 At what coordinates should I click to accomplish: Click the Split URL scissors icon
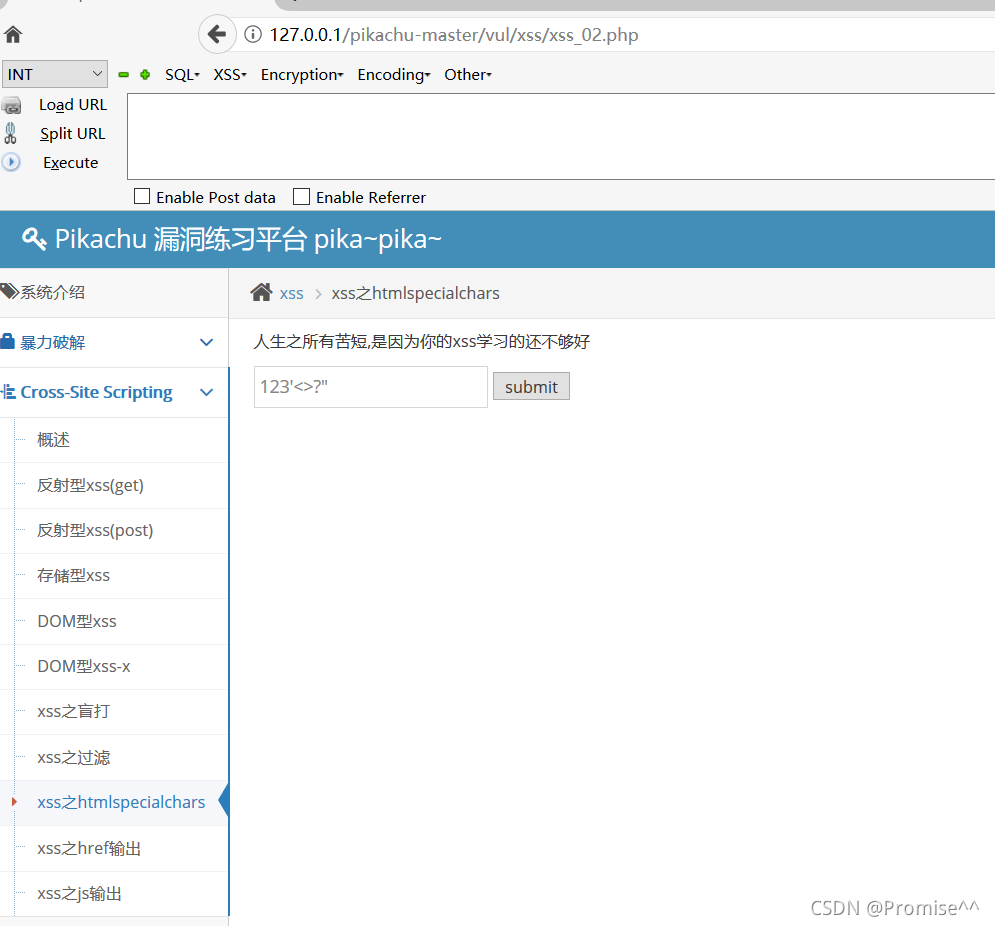point(10,133)
